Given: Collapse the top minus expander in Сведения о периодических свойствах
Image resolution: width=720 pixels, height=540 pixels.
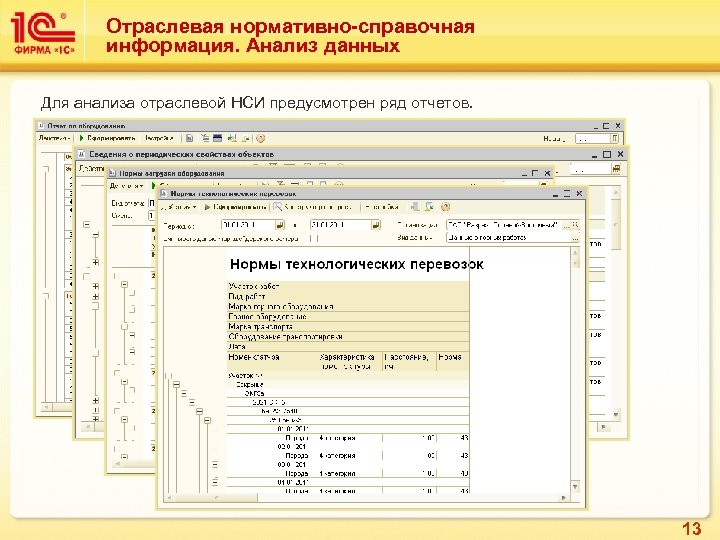Looking at the screenshot, I should click(x=86, y=225).
